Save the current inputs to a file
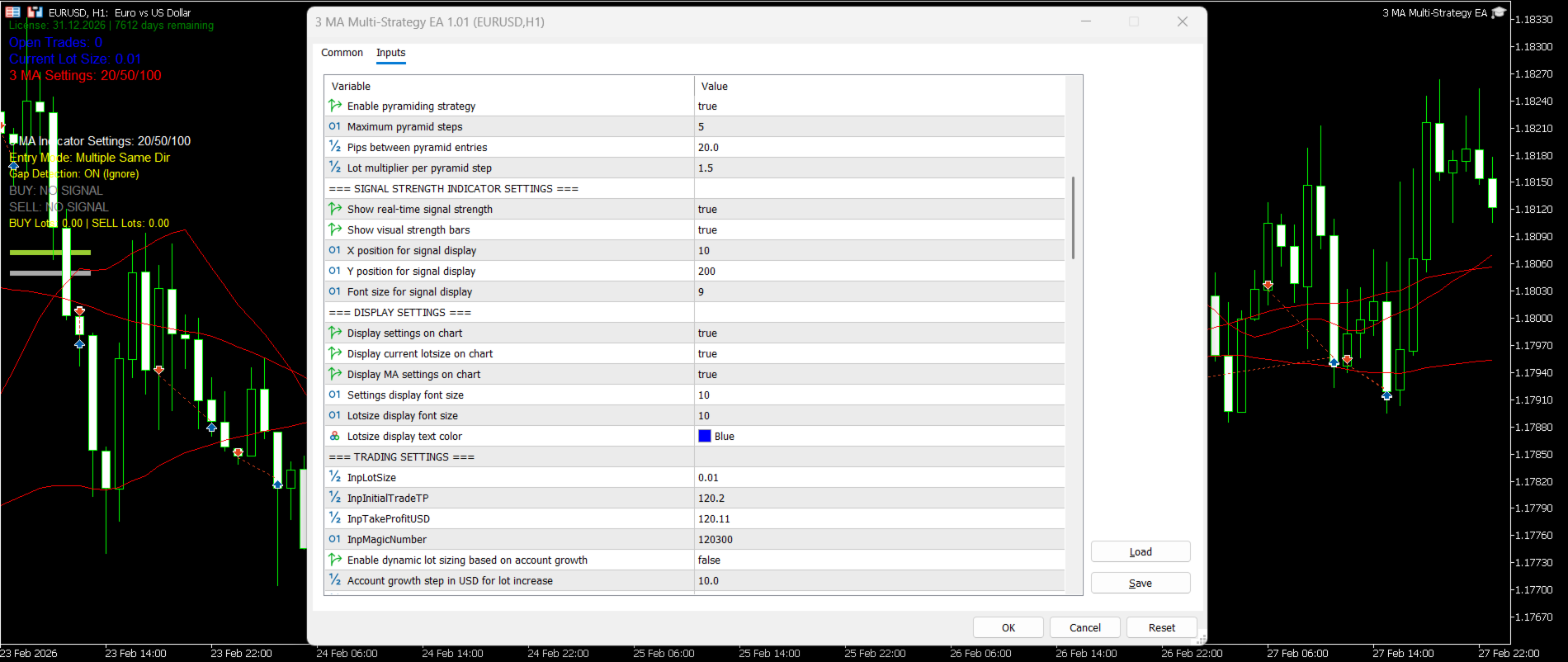The image size is (1568, 662). coord(1141,583)
